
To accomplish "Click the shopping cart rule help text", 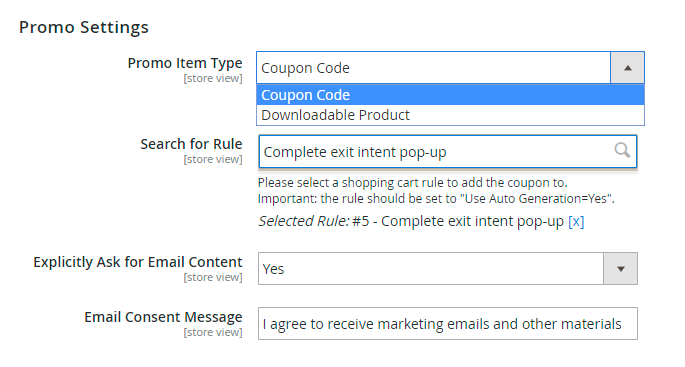I will (x=412, y=182).
